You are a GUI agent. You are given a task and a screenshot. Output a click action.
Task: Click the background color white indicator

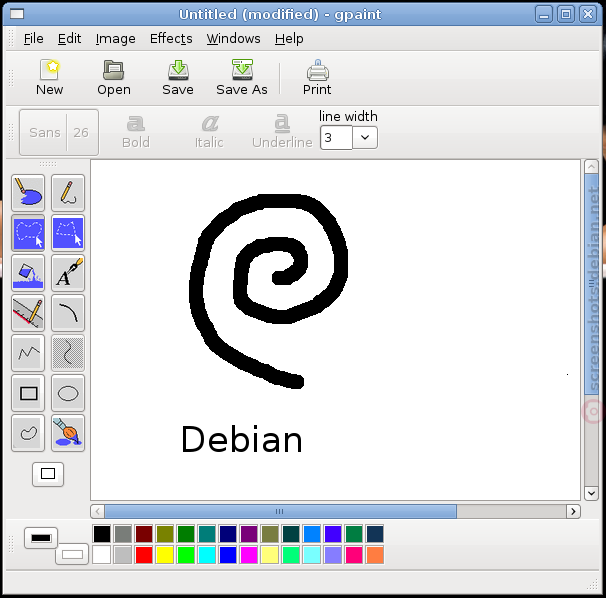pos(72,554)
